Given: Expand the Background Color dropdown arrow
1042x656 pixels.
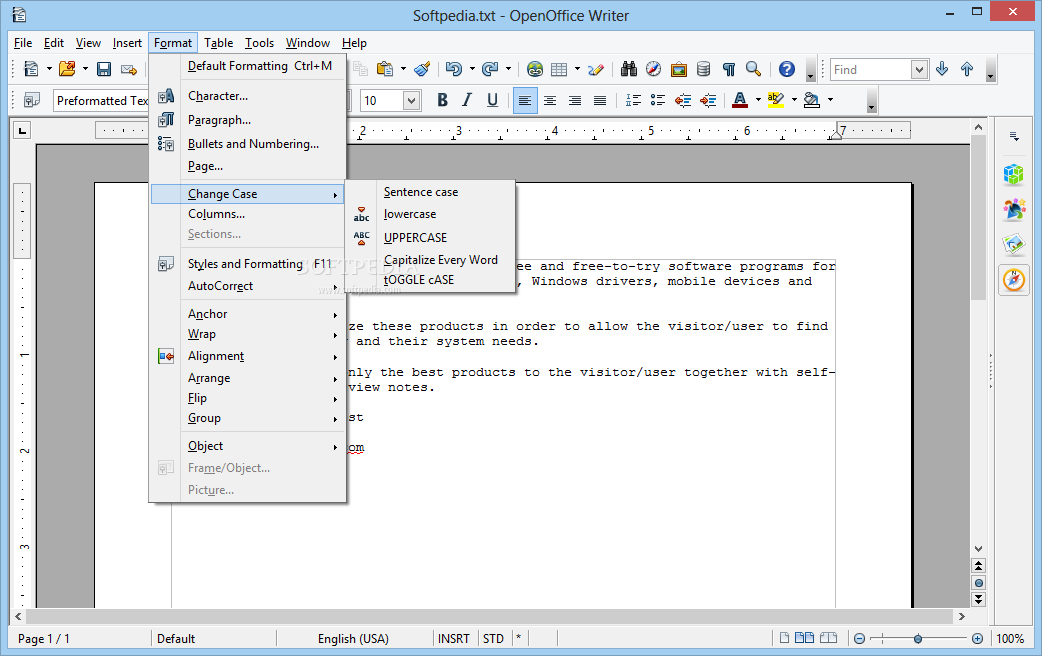Looking at the screenshot, I should coord(830,100).
